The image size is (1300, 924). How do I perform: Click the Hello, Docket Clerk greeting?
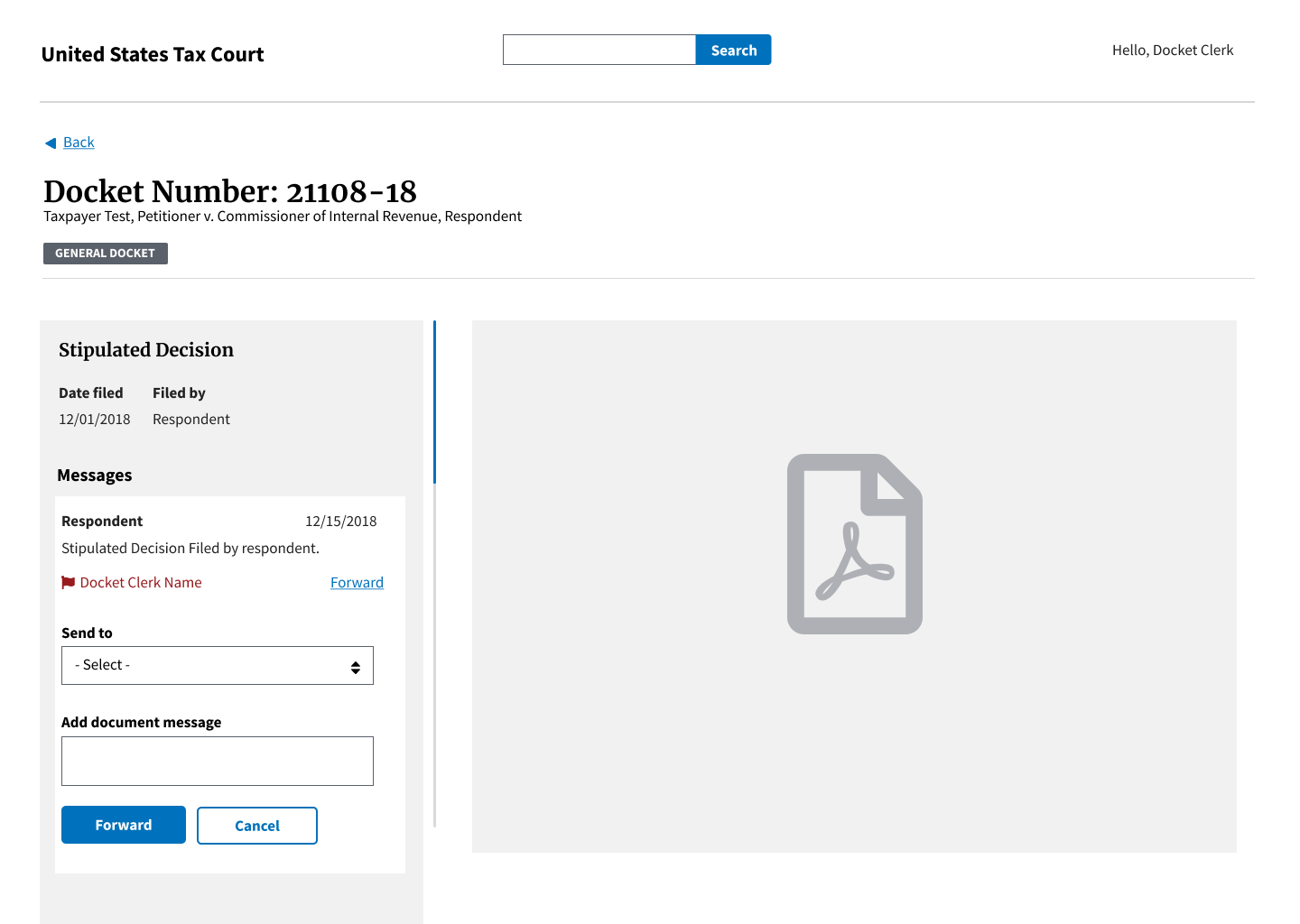point(1173,51)
